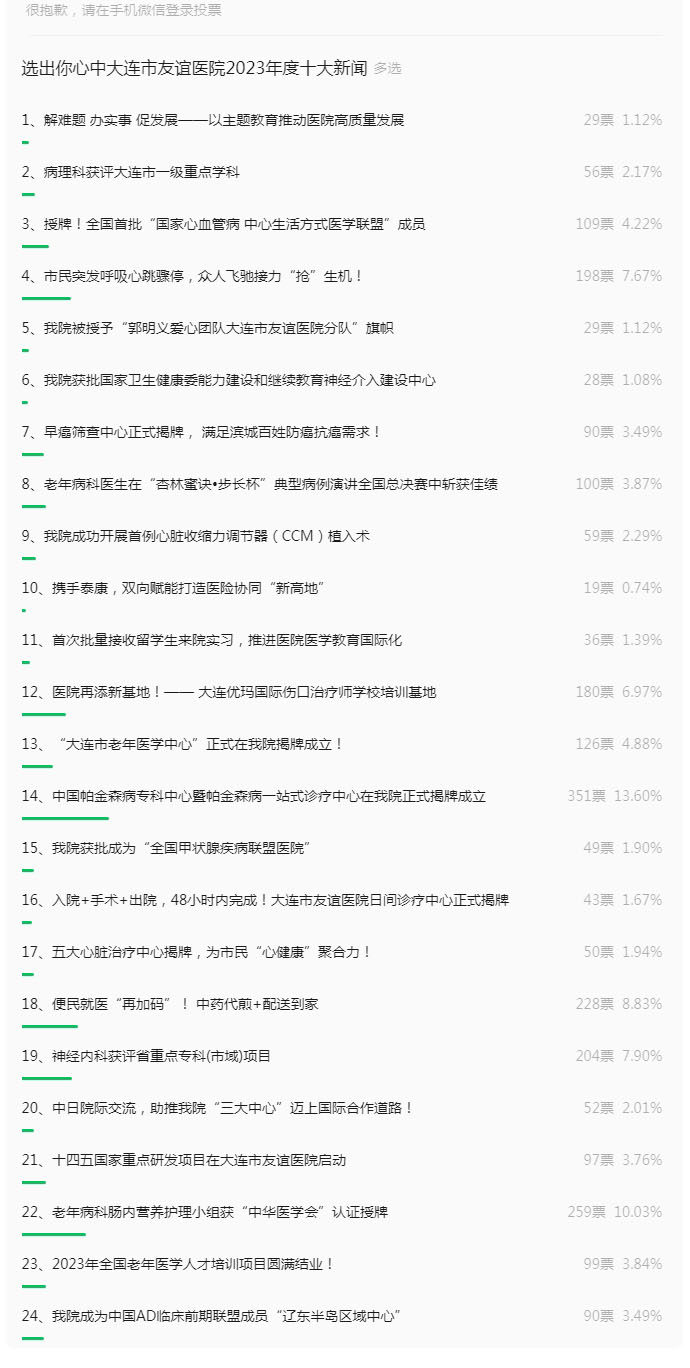Pick option 7 早癌筛查中心正式揭牌

(x=201, y=432)
